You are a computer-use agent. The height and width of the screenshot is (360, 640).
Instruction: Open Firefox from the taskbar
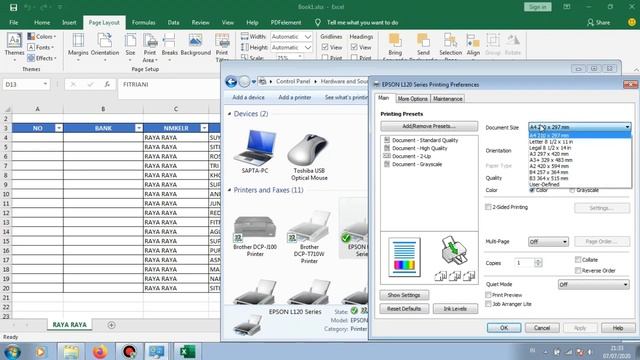click(x=100, y=351)
